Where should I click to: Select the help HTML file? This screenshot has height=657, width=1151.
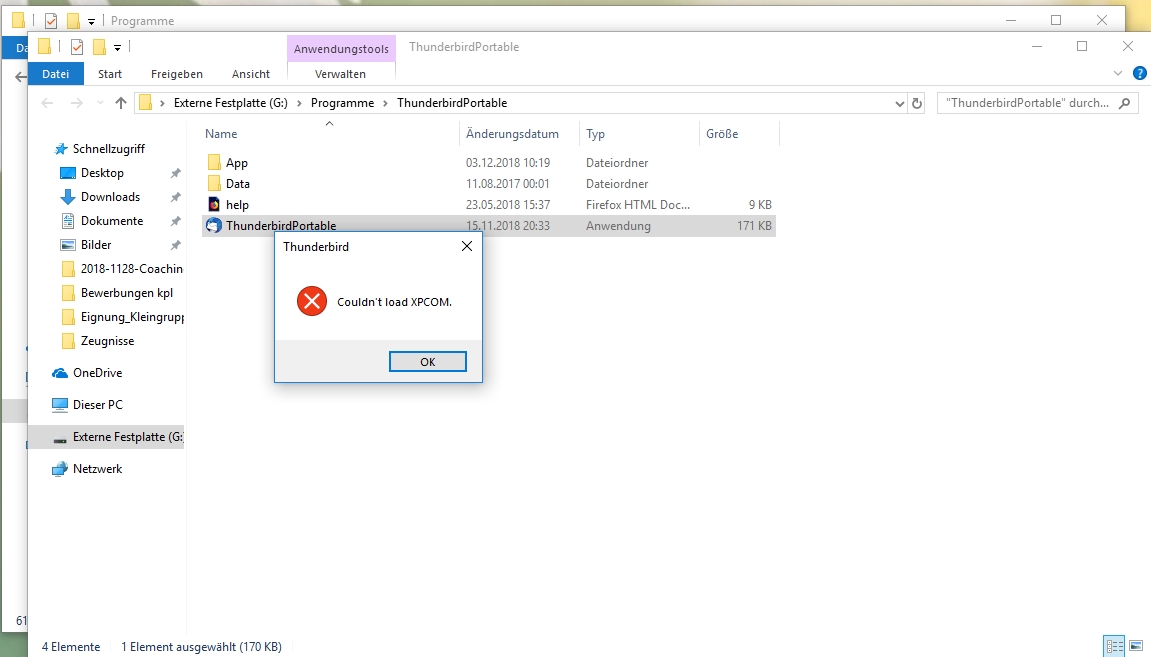[x=237, y=205]
